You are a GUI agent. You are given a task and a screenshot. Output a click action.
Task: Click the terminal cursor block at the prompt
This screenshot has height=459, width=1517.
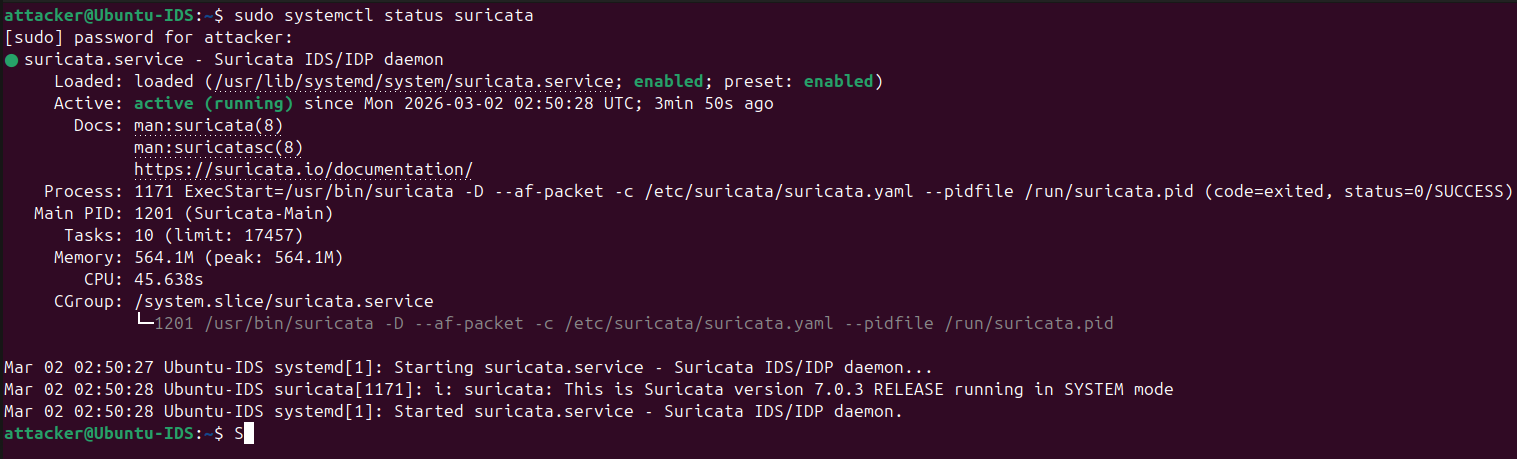[x=249, y=433]
